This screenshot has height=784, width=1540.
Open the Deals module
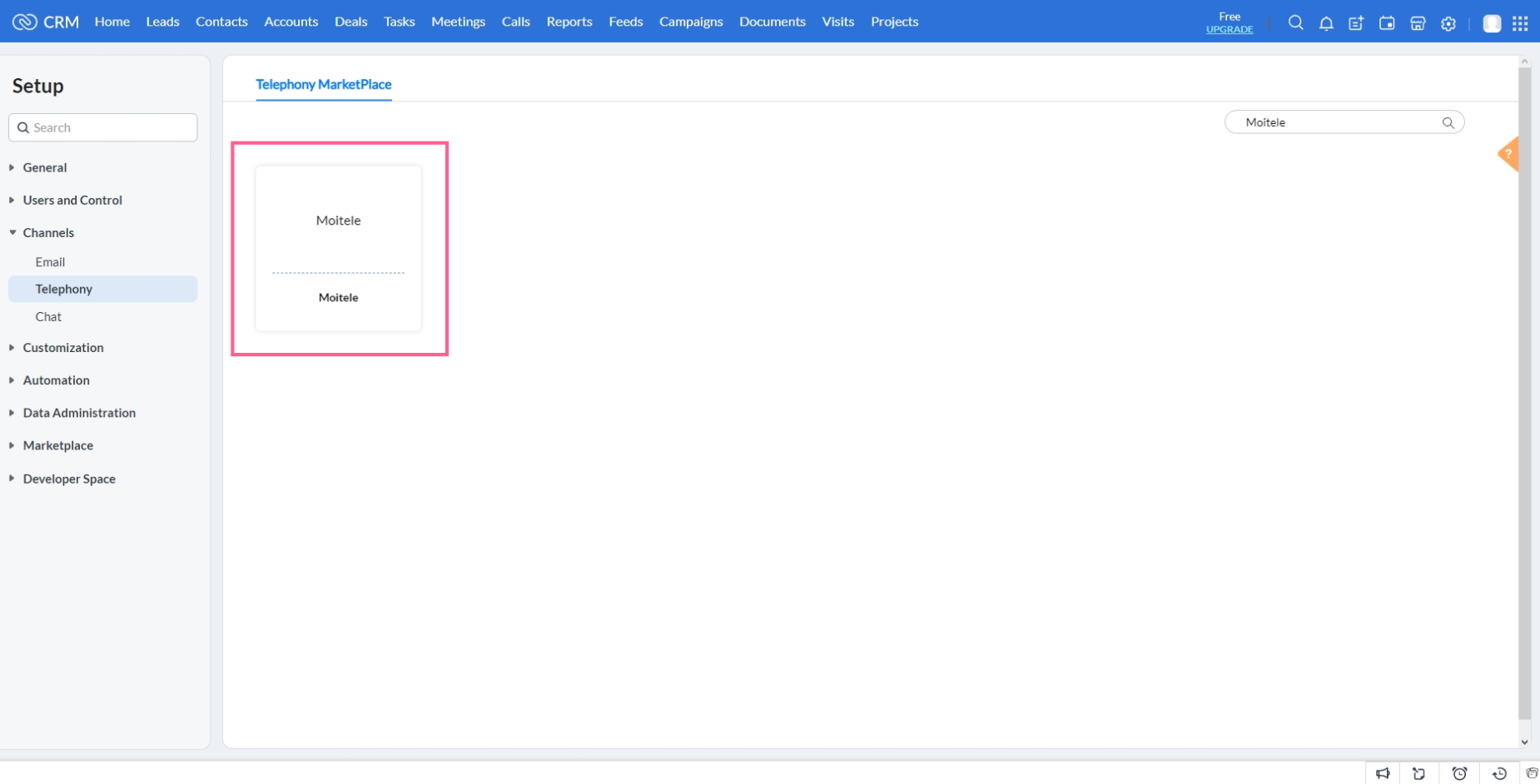tap(350, 22)
